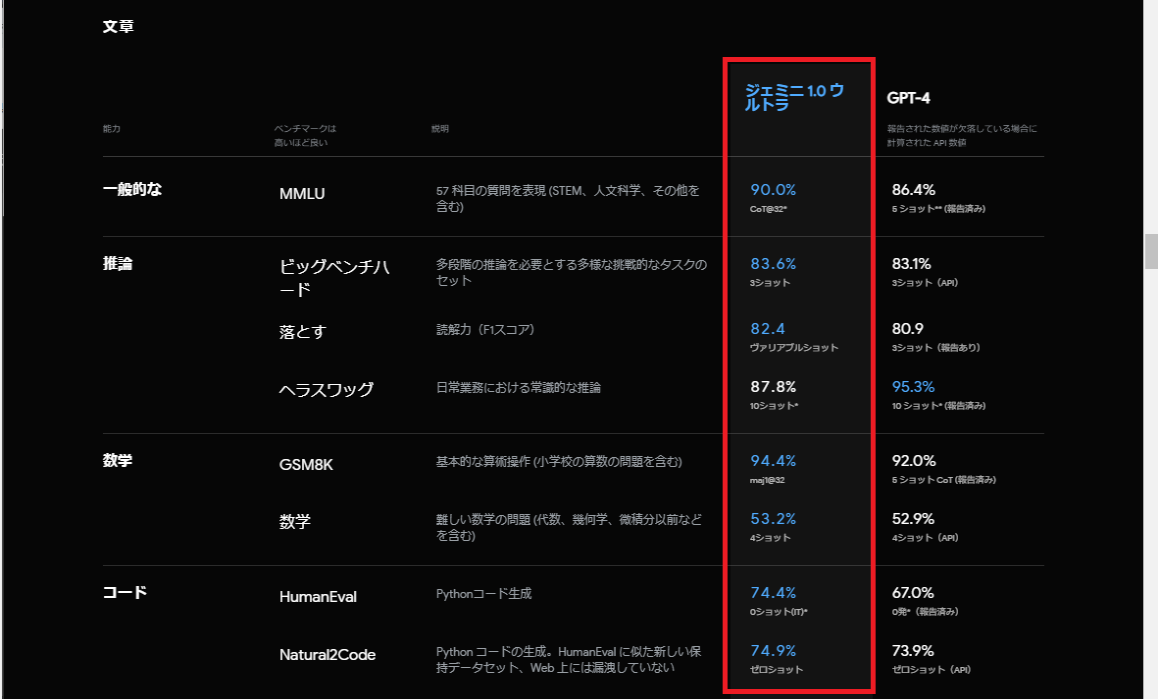The image size is (1158, 699).
Task: Click the 57 科目の質問を表現 description
Action: (x=568, y=199)
